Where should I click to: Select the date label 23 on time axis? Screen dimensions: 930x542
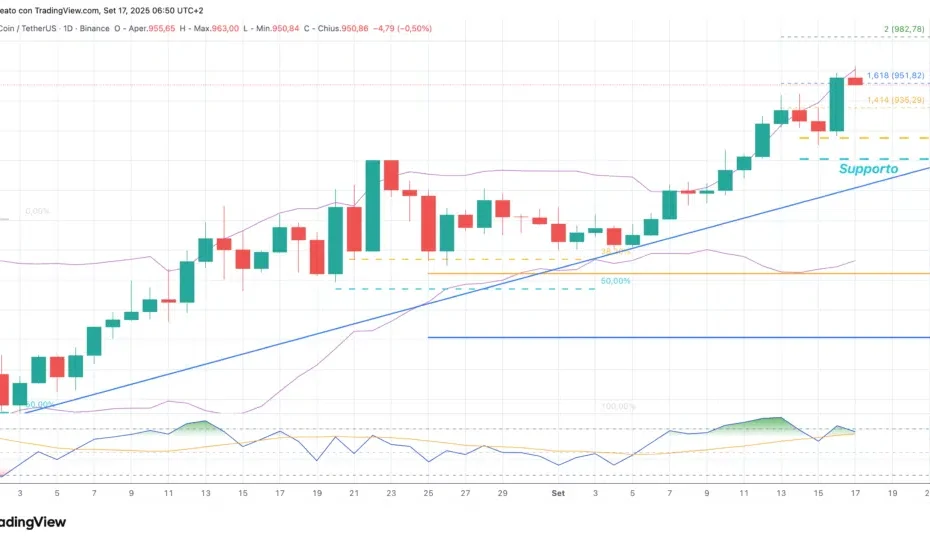point(389,494)
